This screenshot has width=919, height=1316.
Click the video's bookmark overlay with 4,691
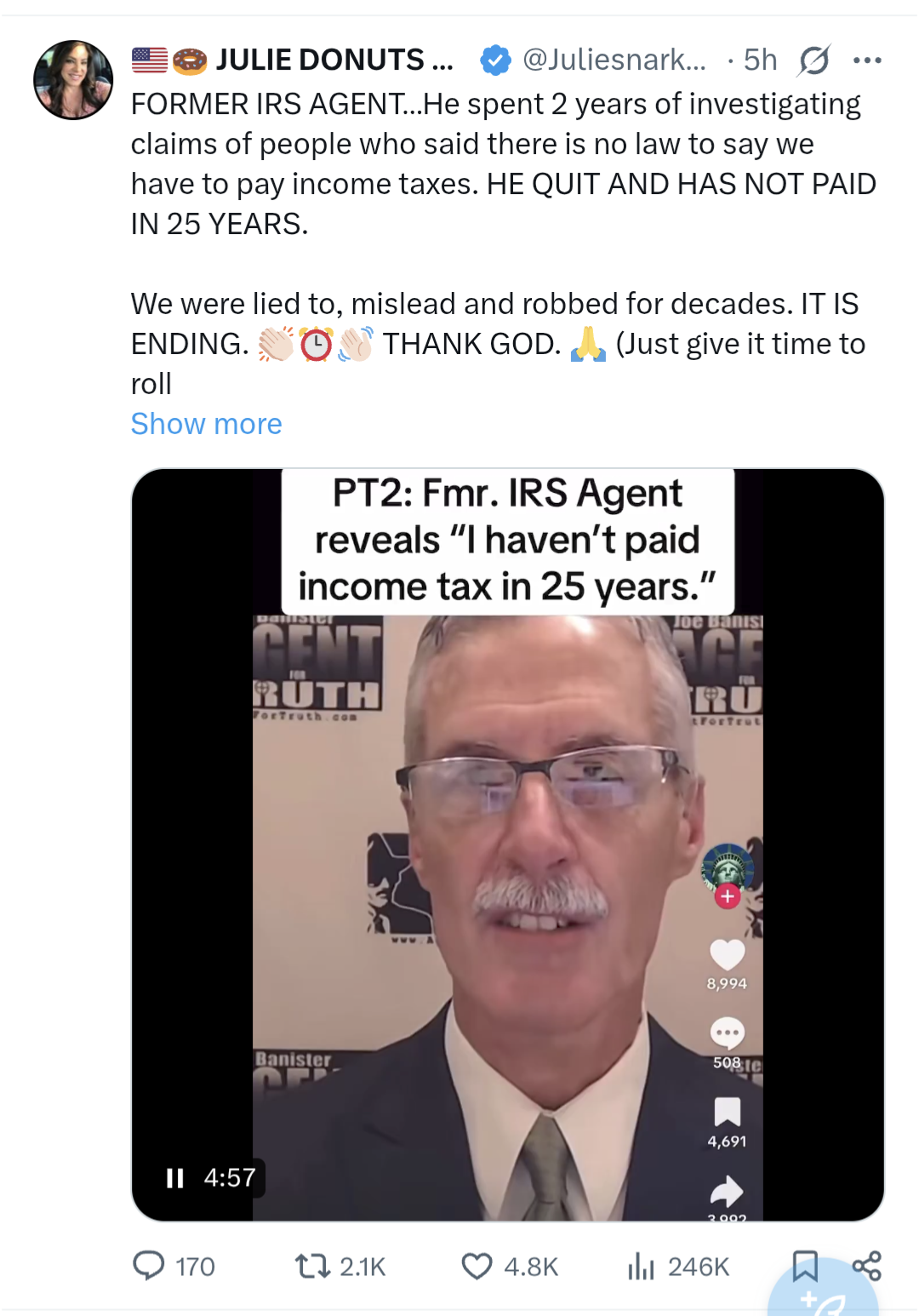[727, 1112]
